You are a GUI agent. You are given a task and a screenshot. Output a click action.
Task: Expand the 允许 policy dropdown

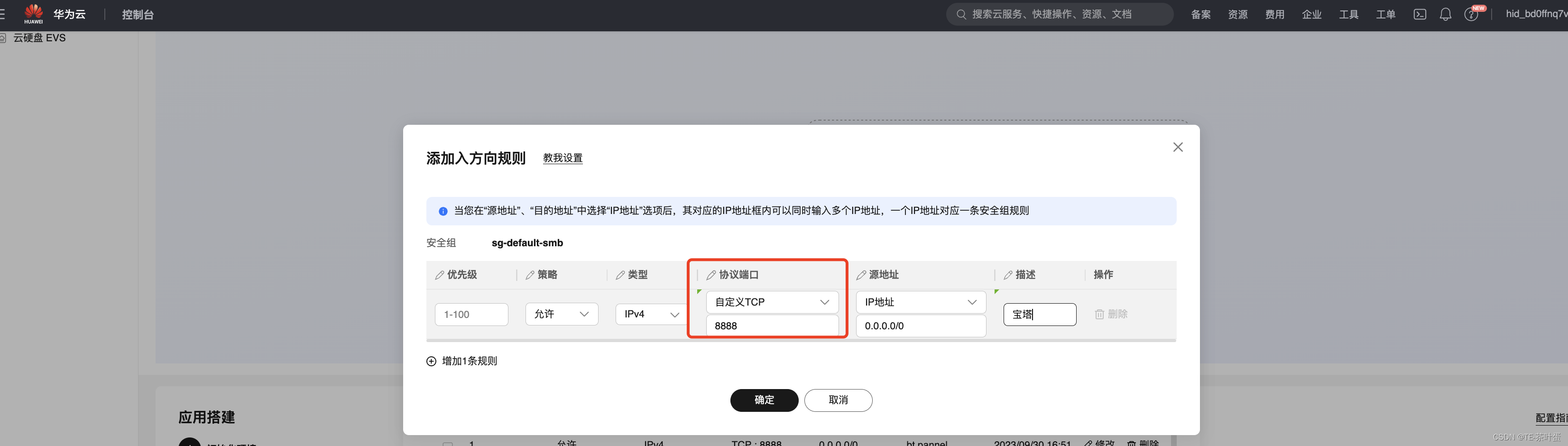pos(561,315)
